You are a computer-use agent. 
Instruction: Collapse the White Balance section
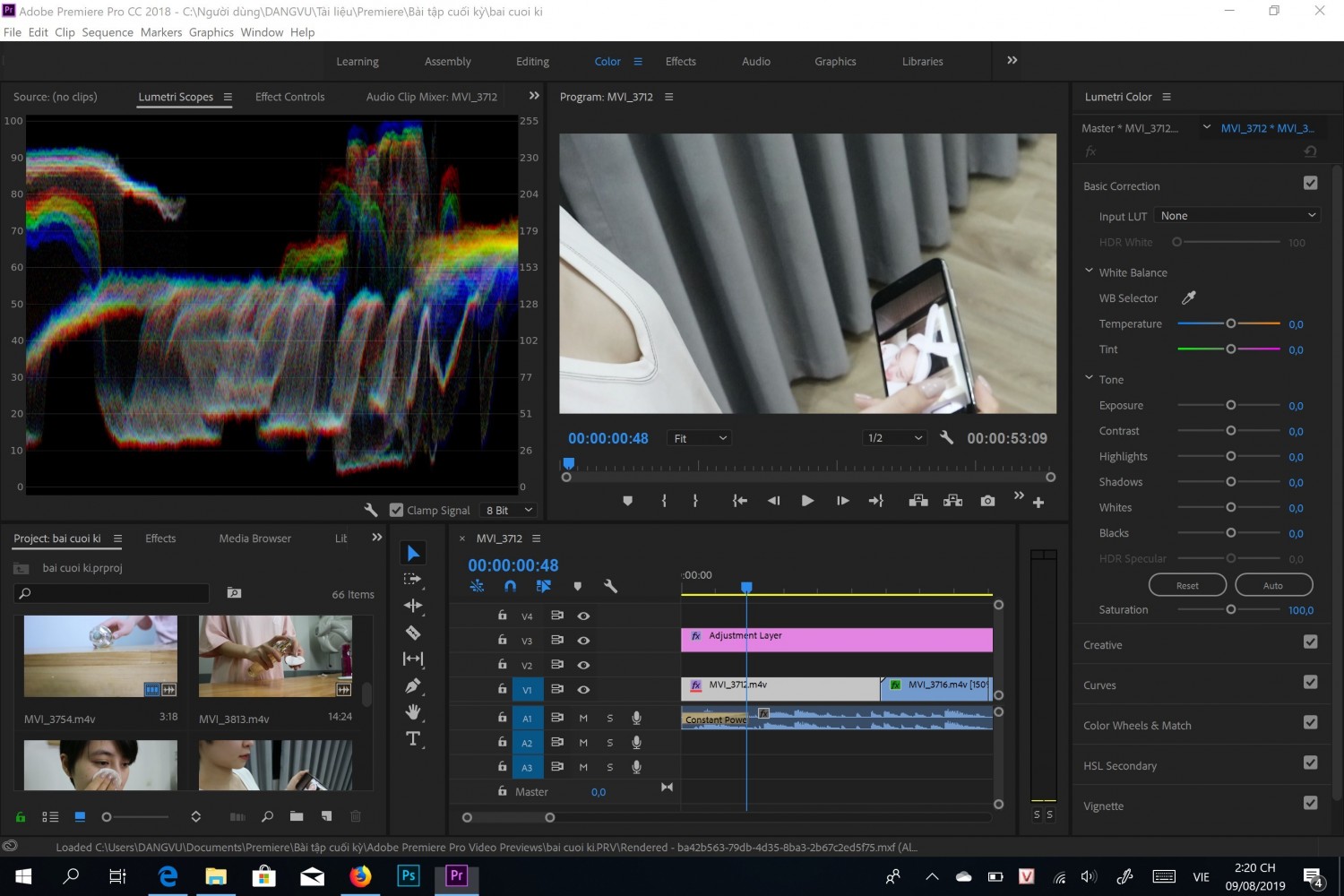[x=1089, y=271]
